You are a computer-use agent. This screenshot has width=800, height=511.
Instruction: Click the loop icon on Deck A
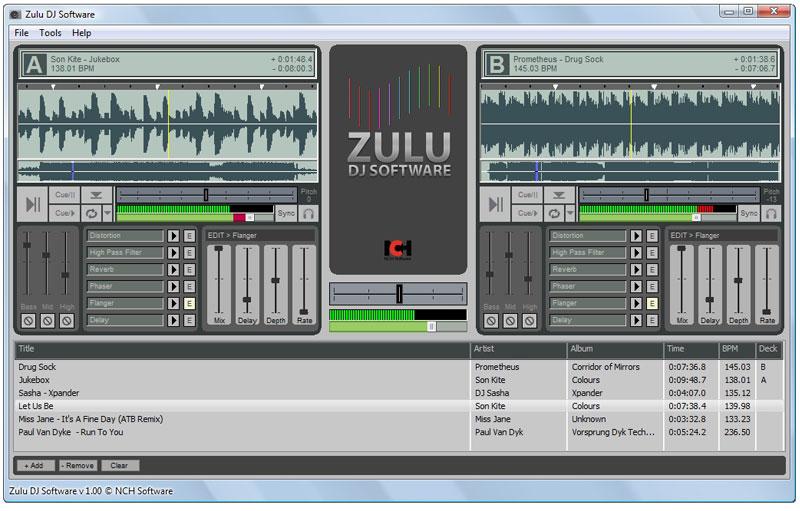click(92, 213)
